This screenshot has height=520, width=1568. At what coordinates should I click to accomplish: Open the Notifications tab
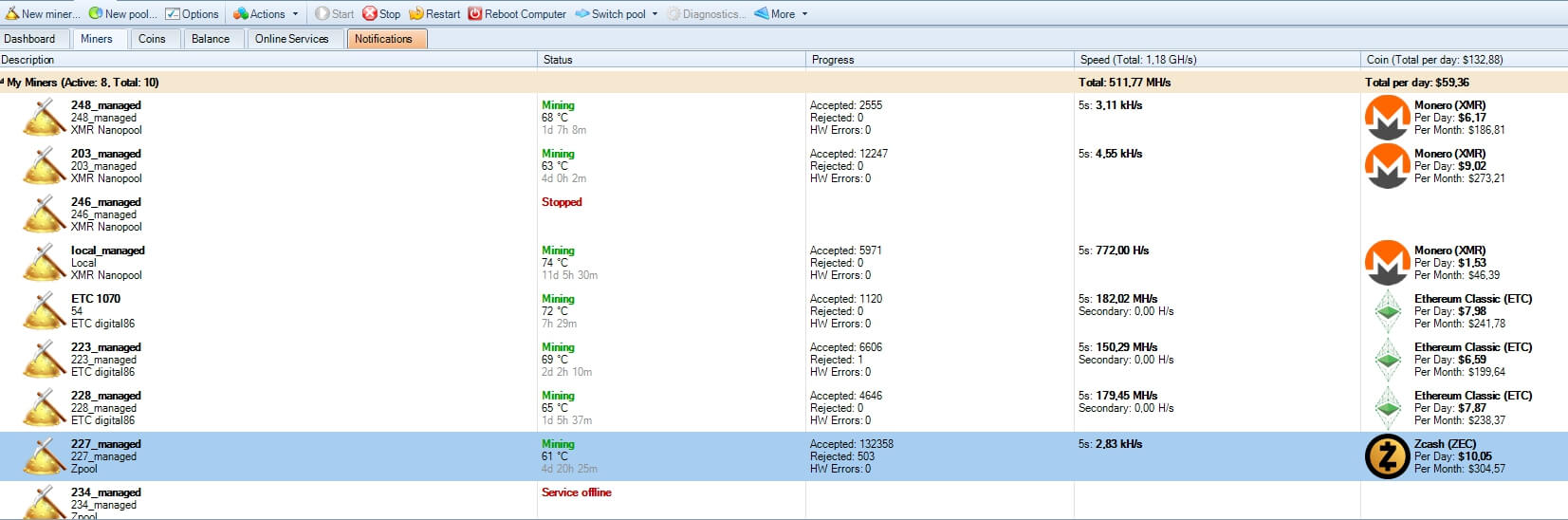(x=383, y=39)
